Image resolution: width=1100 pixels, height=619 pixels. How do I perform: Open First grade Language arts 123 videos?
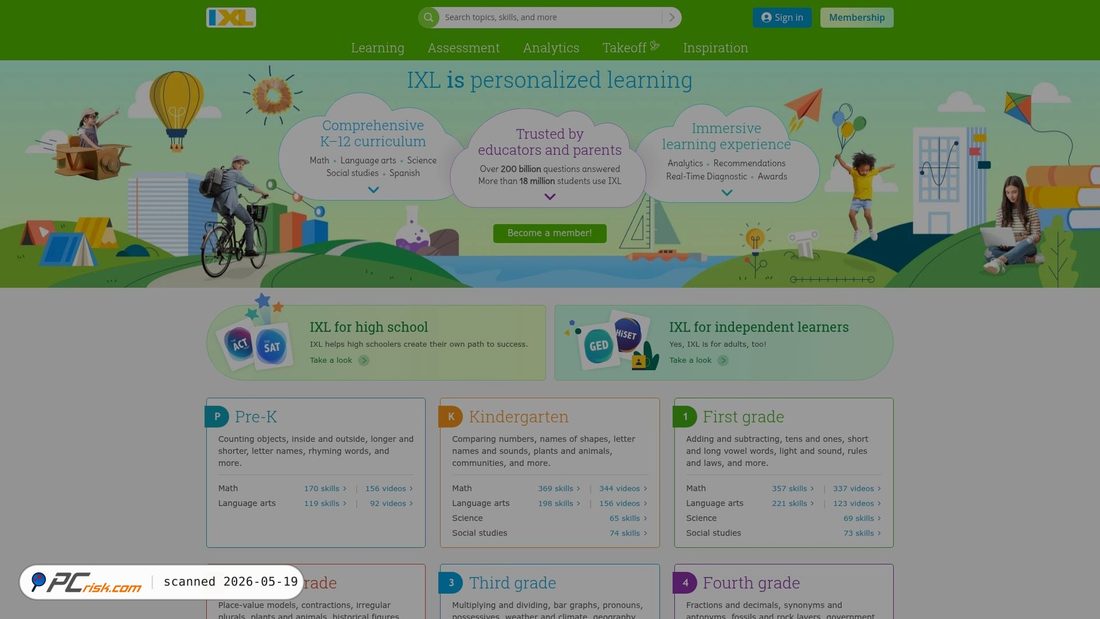coord(857,503)
